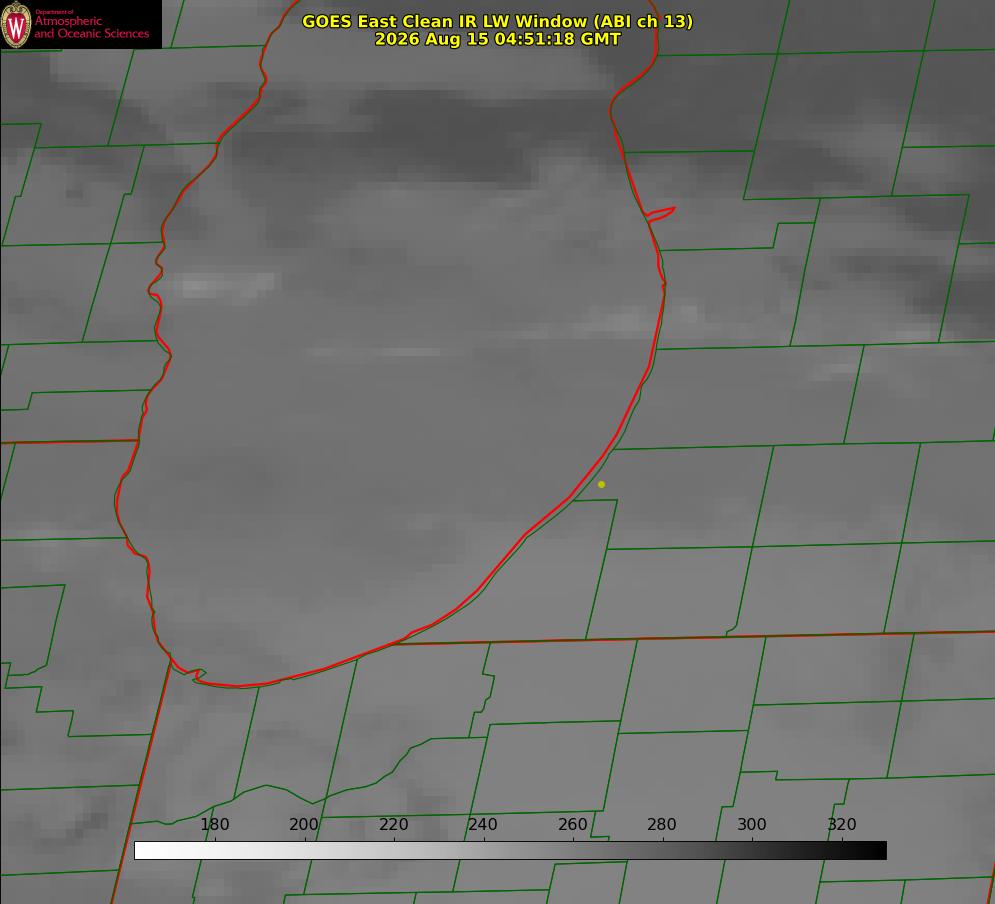Click the Department of text above Atmospheric
This screenshot has width=995, height=904.
tap(54, 12)
